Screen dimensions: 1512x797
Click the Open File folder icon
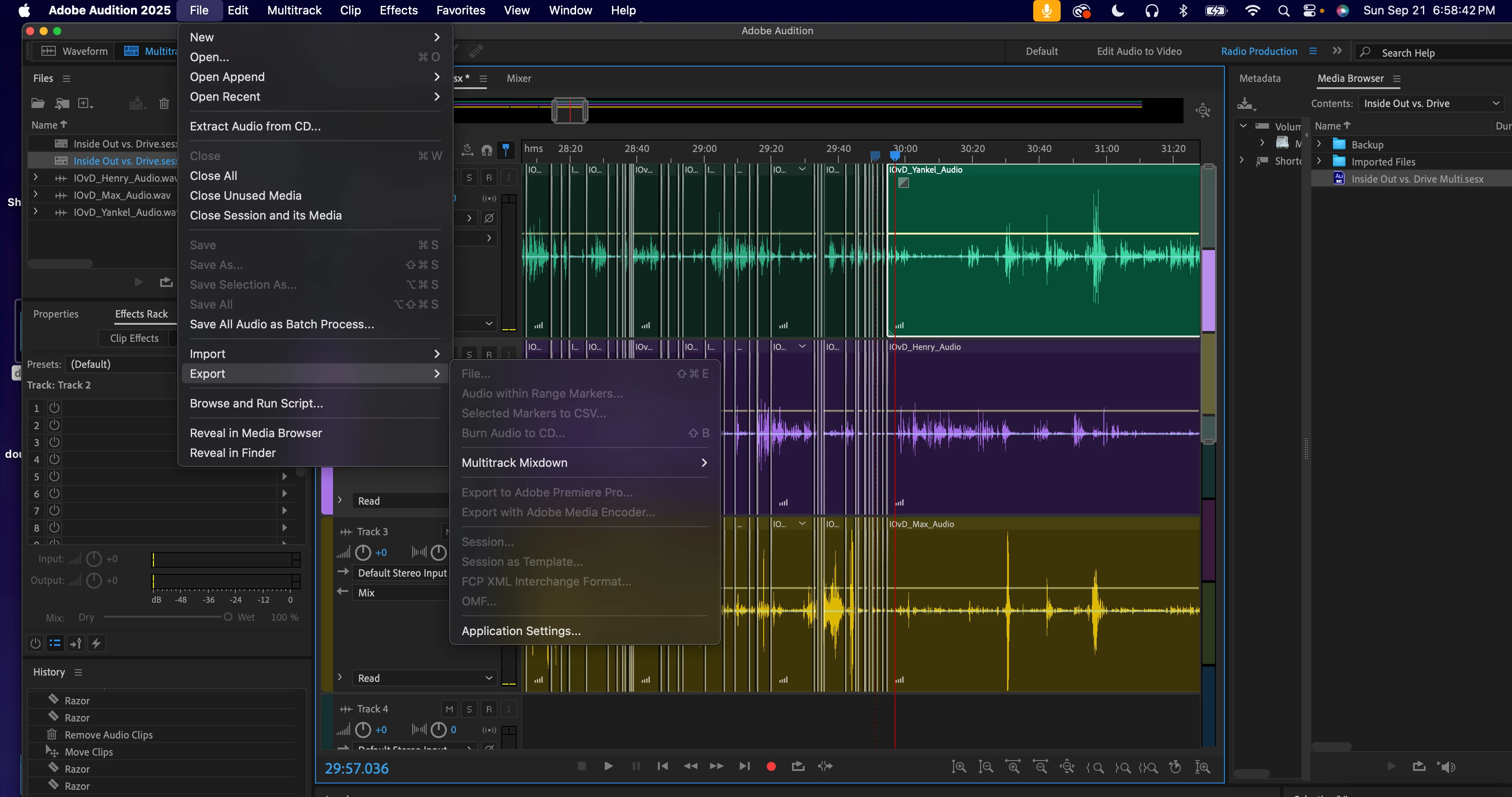[x=37, y=104]
